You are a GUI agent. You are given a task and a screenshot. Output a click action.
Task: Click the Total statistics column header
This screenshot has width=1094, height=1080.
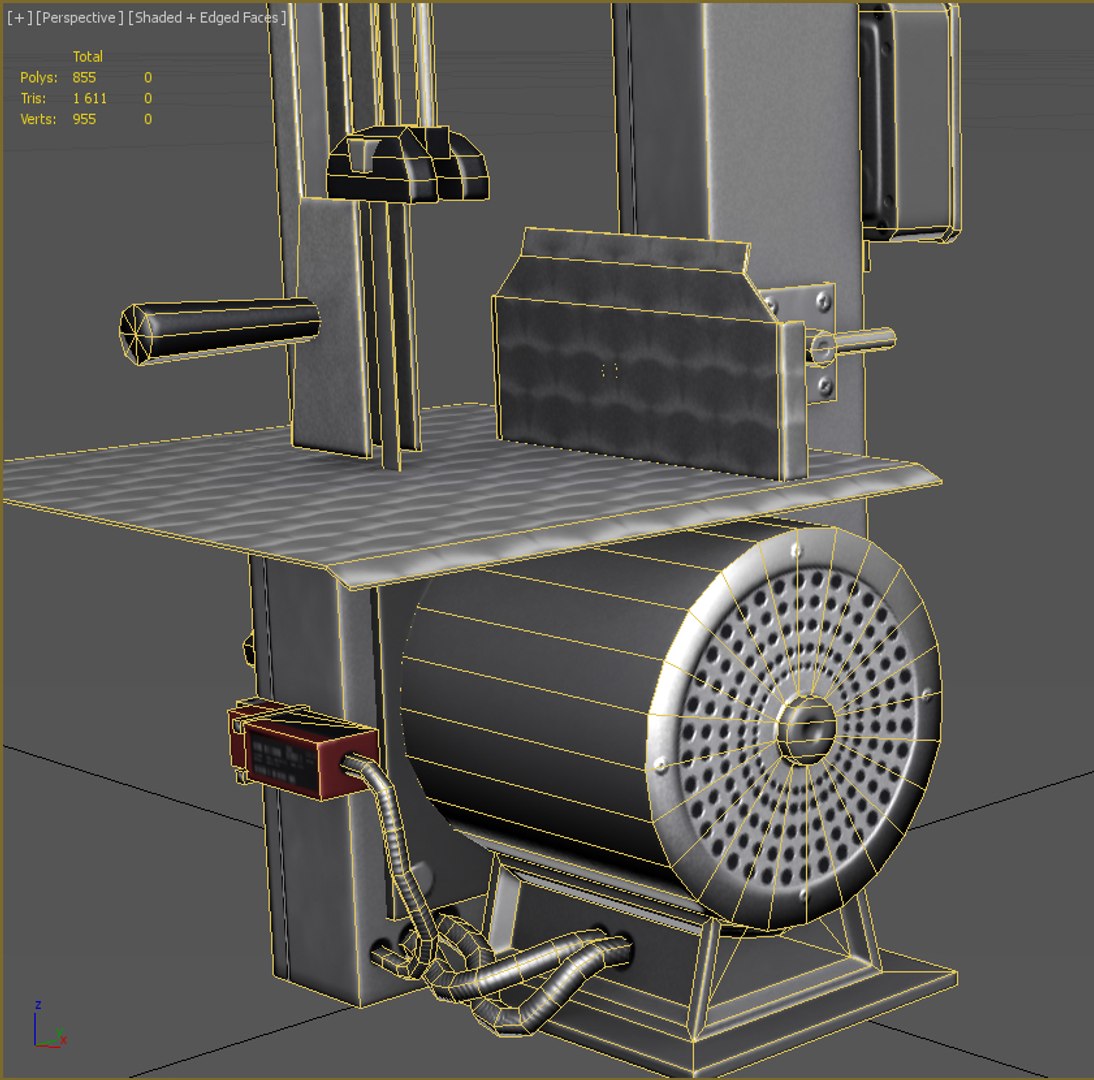click(88, 57)
